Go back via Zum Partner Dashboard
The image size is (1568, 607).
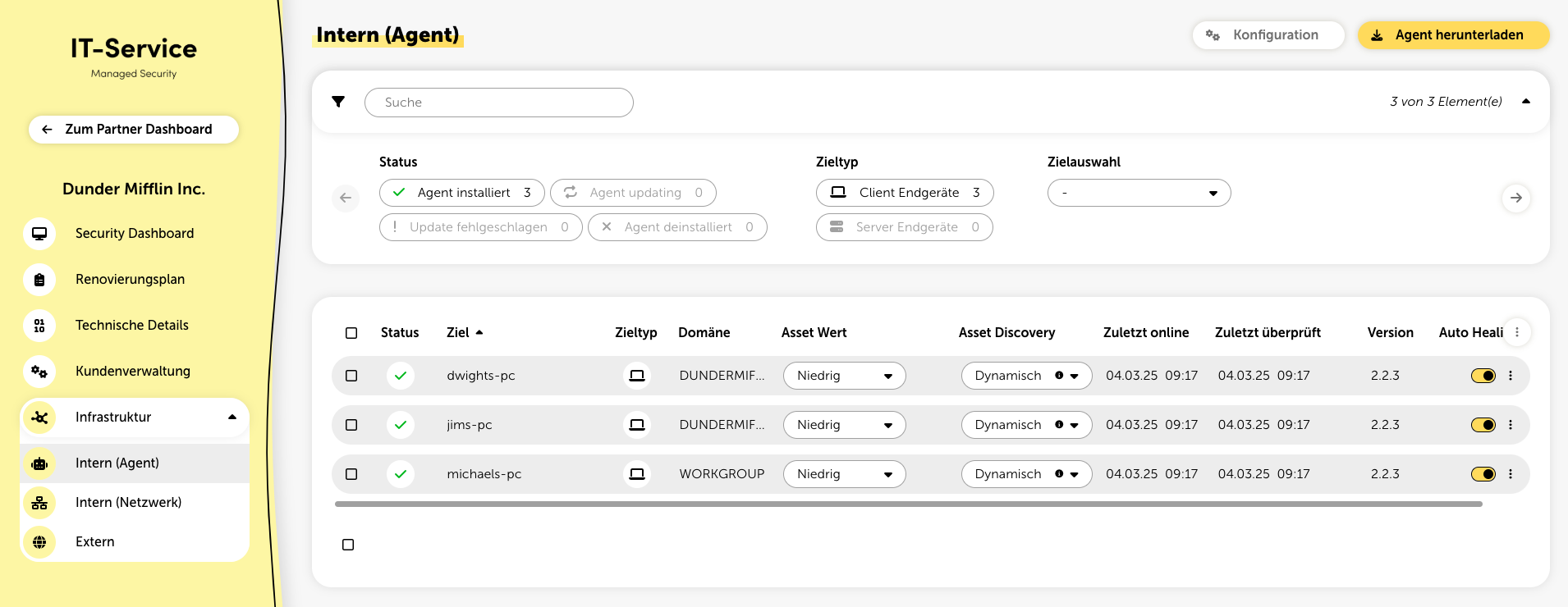pyautogui.click(x=134, y=130)
